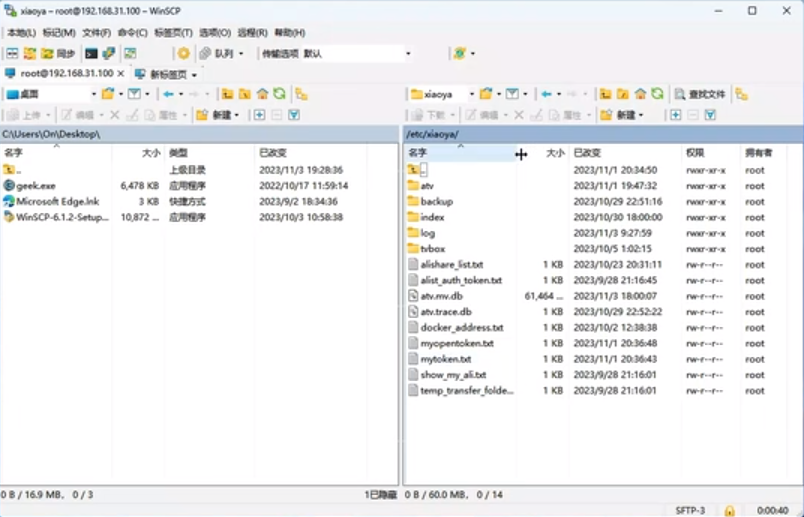Image resolution: width=804 pixels, height=517 pixels.
Task: Open the terminal console icon
Action: coord(91,53)
